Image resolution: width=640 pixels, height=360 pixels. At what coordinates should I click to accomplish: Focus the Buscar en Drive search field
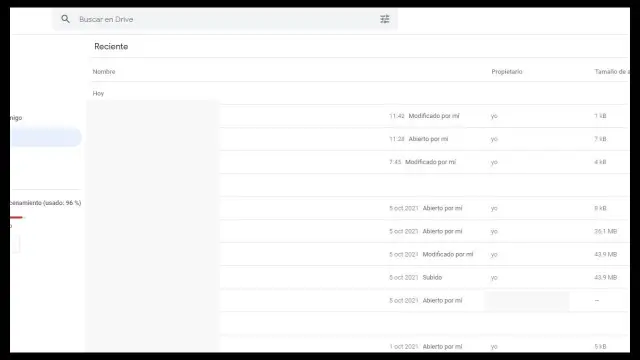point(224,19)
